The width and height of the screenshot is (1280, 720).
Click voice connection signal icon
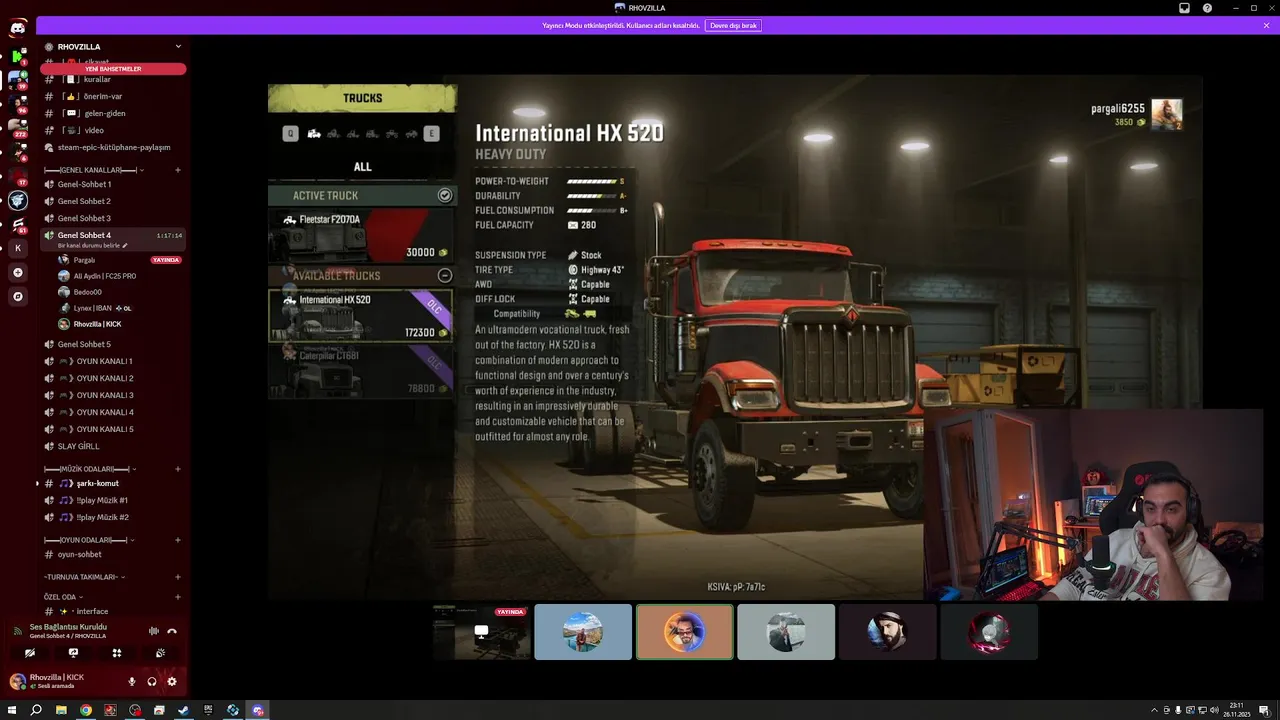pos(17,631)
